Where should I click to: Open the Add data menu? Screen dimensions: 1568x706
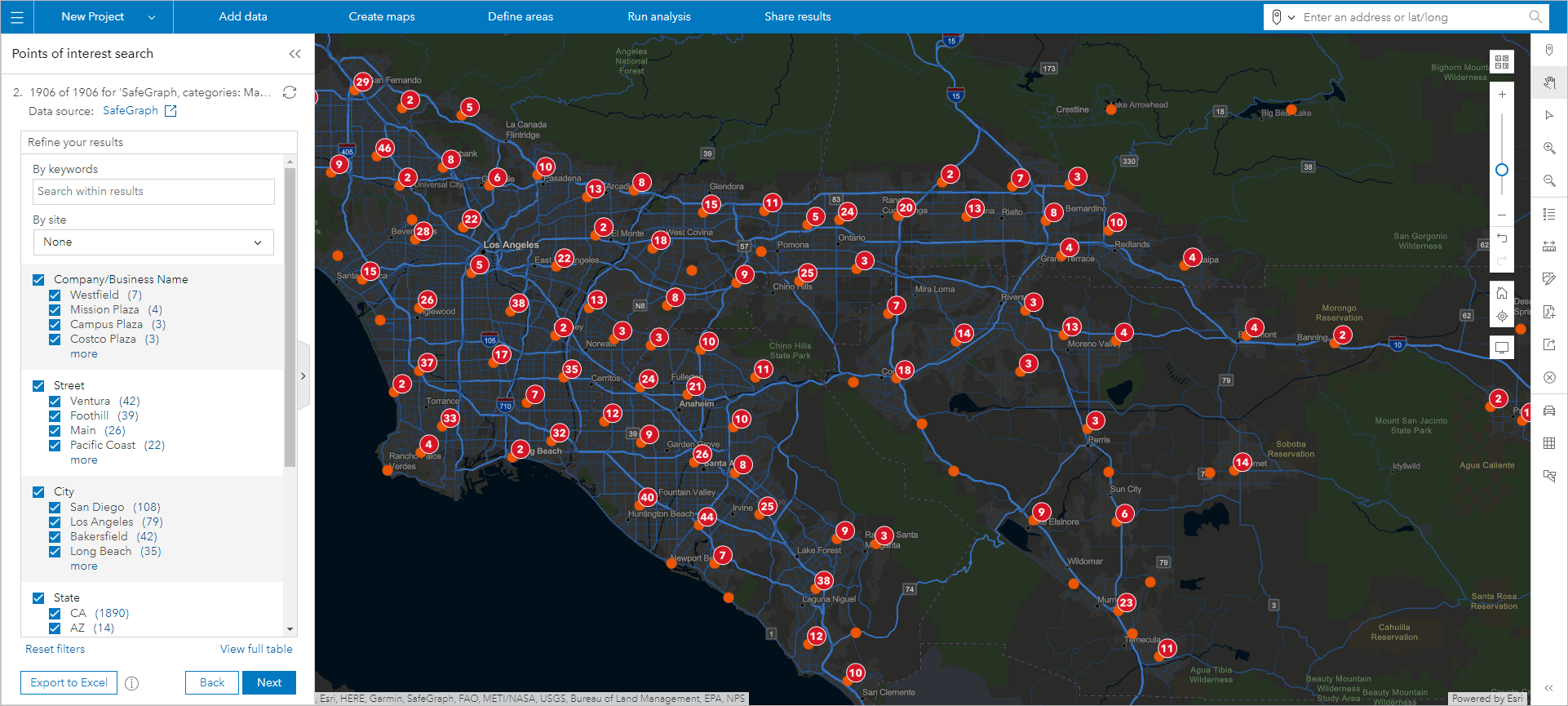(243, 17)
